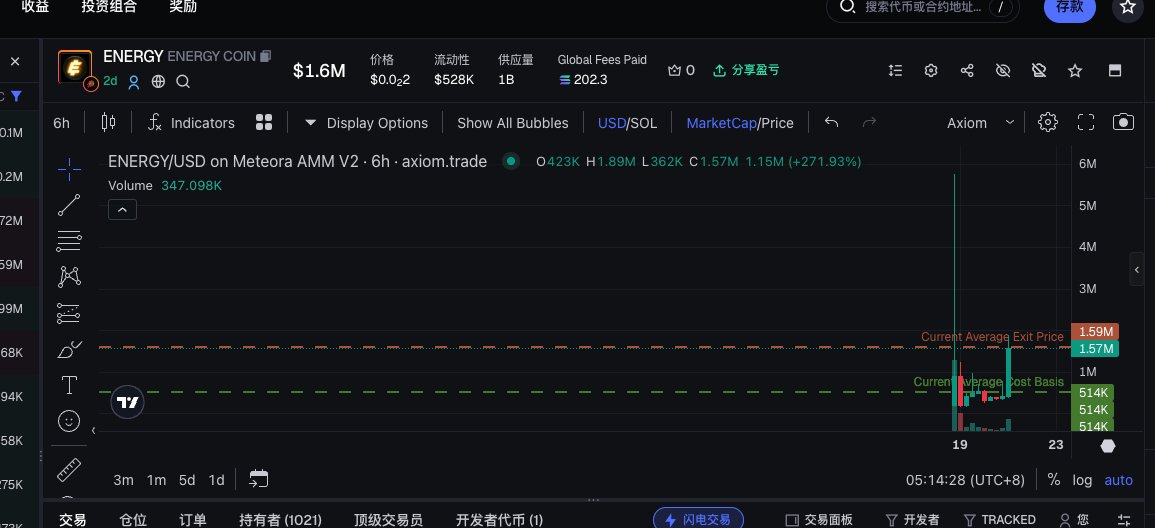Open the go-to-date calendar icon
This screenshot has height=528, width=1155.
[259, 479]
